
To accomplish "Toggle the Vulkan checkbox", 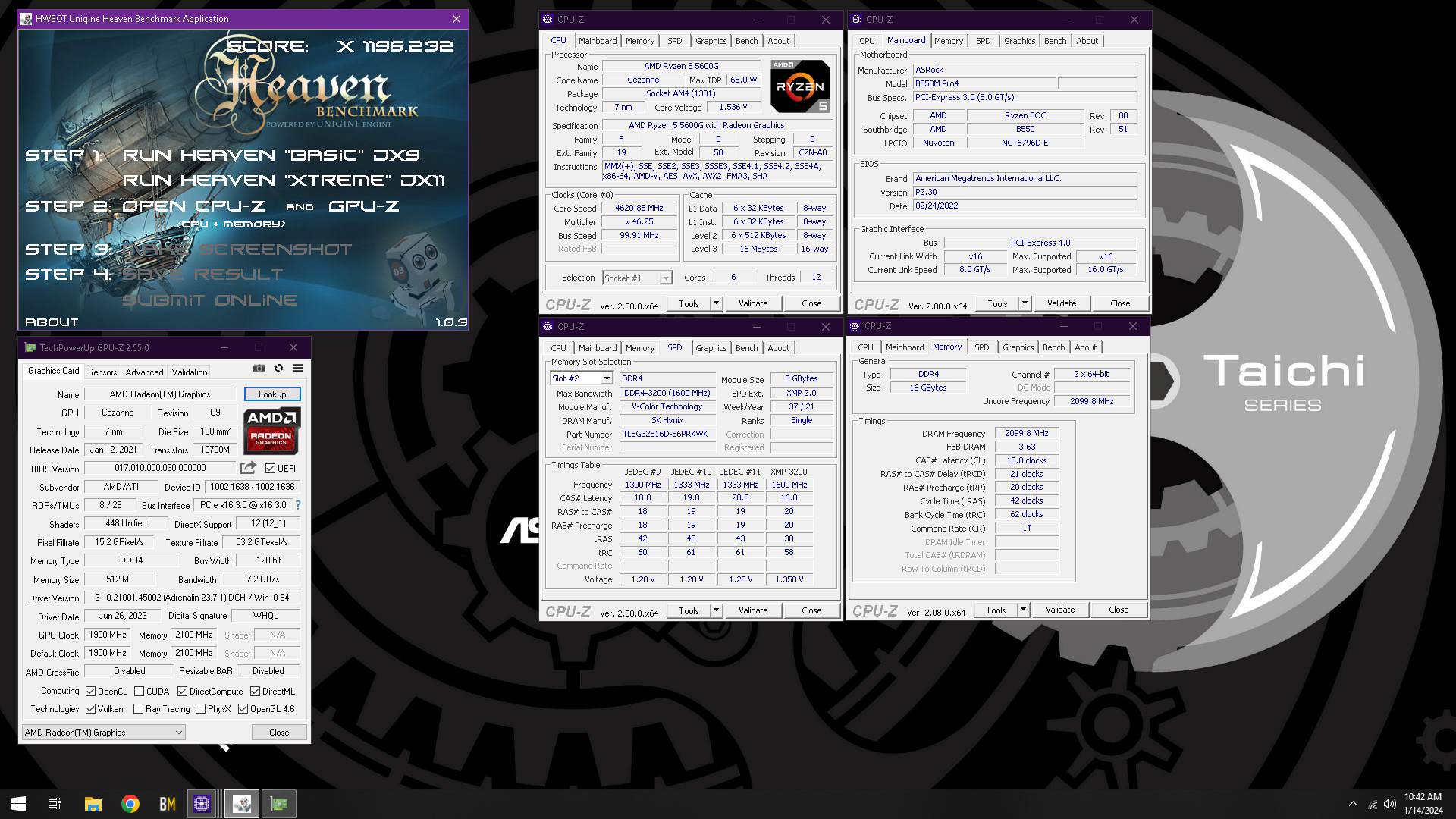I will [91, 709].
